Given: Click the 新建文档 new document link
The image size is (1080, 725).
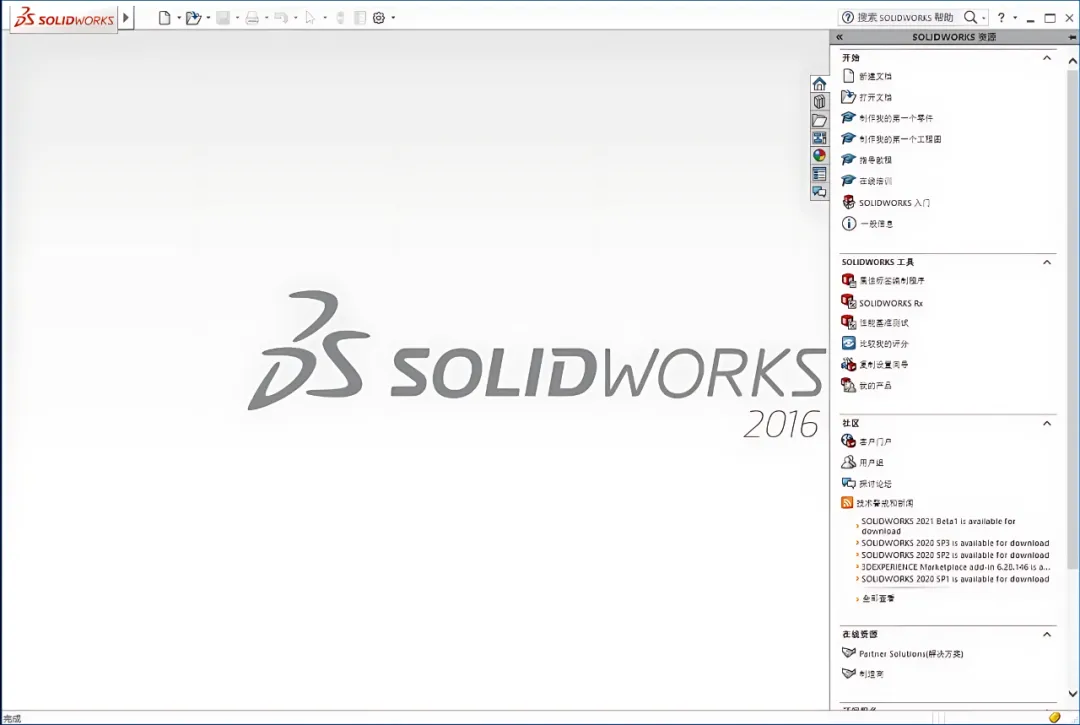Looking at the screenshot, I should (x=875, y=76).
